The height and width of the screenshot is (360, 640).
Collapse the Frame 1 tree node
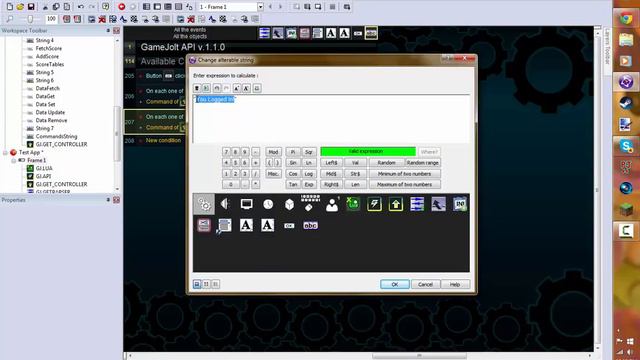click(13, 160)
